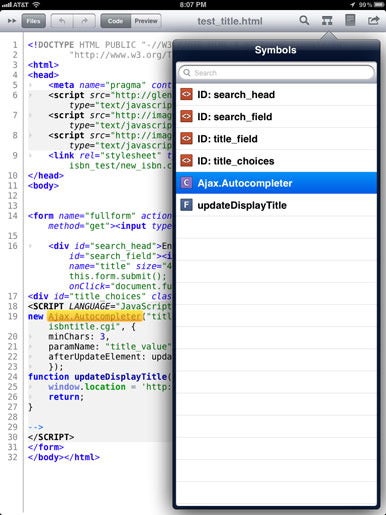Click the undo arrow button

pyautogui.click(x=62, y=21)
